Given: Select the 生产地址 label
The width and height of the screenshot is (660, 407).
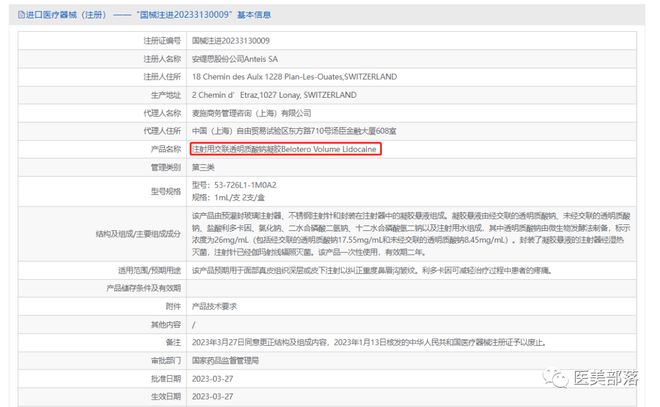Looking at the screenshot, I should tap(166, 95).
